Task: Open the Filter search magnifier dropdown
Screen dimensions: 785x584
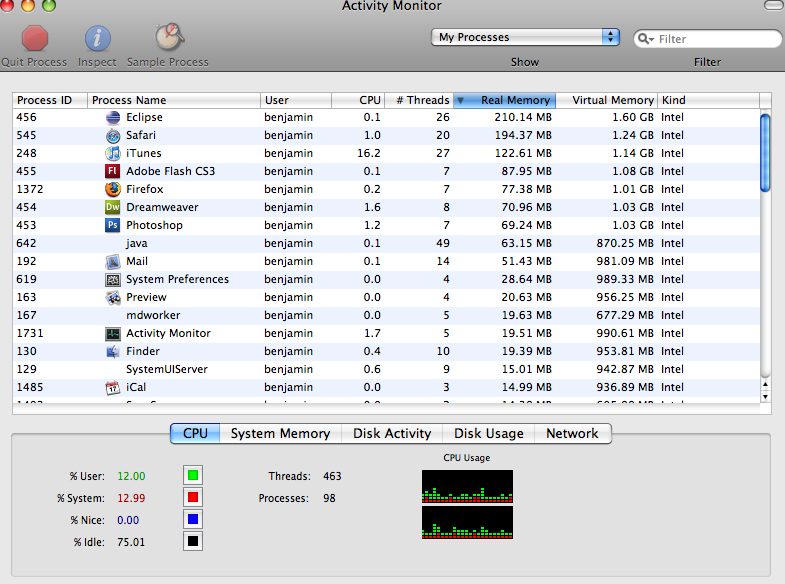Action: click(x=646, y=39)
